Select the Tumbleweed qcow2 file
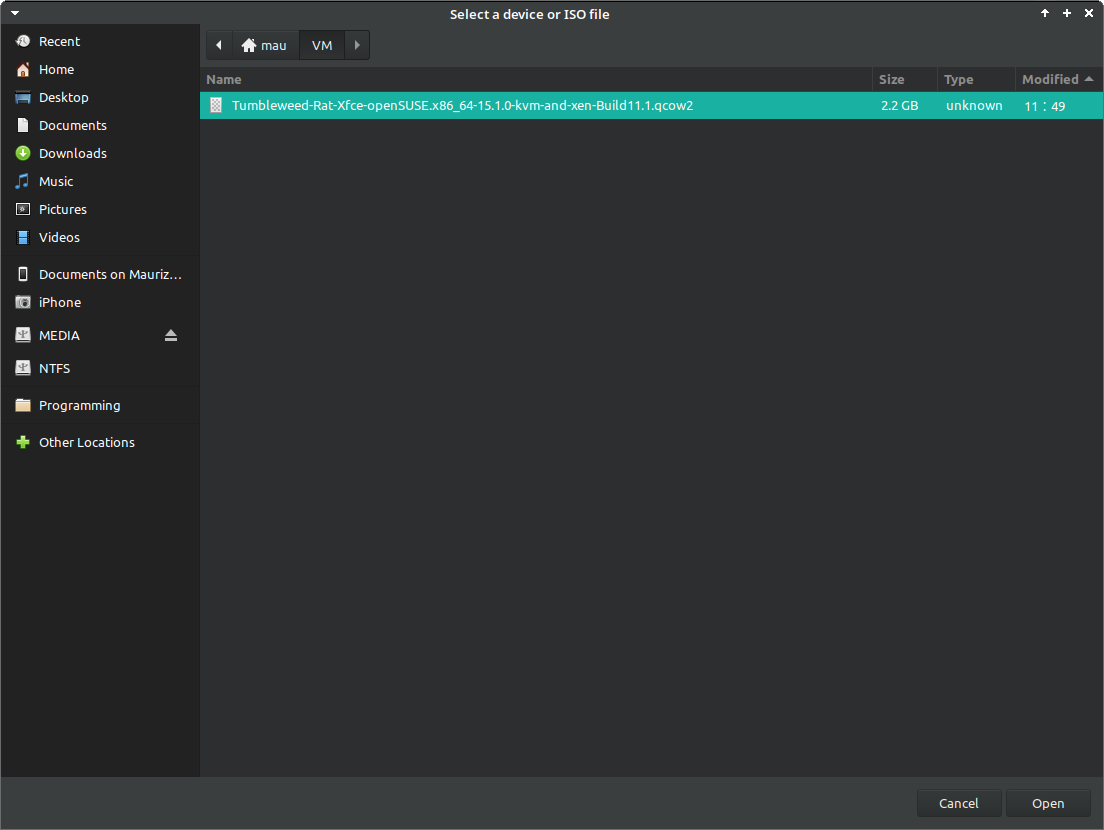The image size is (1104, 830). 462,105
